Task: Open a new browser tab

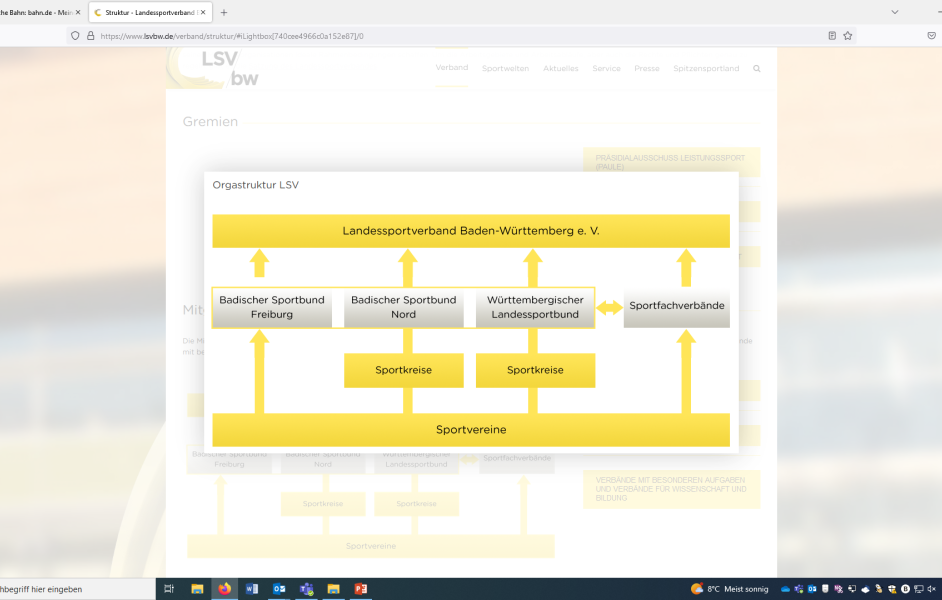Action: [x=224, y=12]
